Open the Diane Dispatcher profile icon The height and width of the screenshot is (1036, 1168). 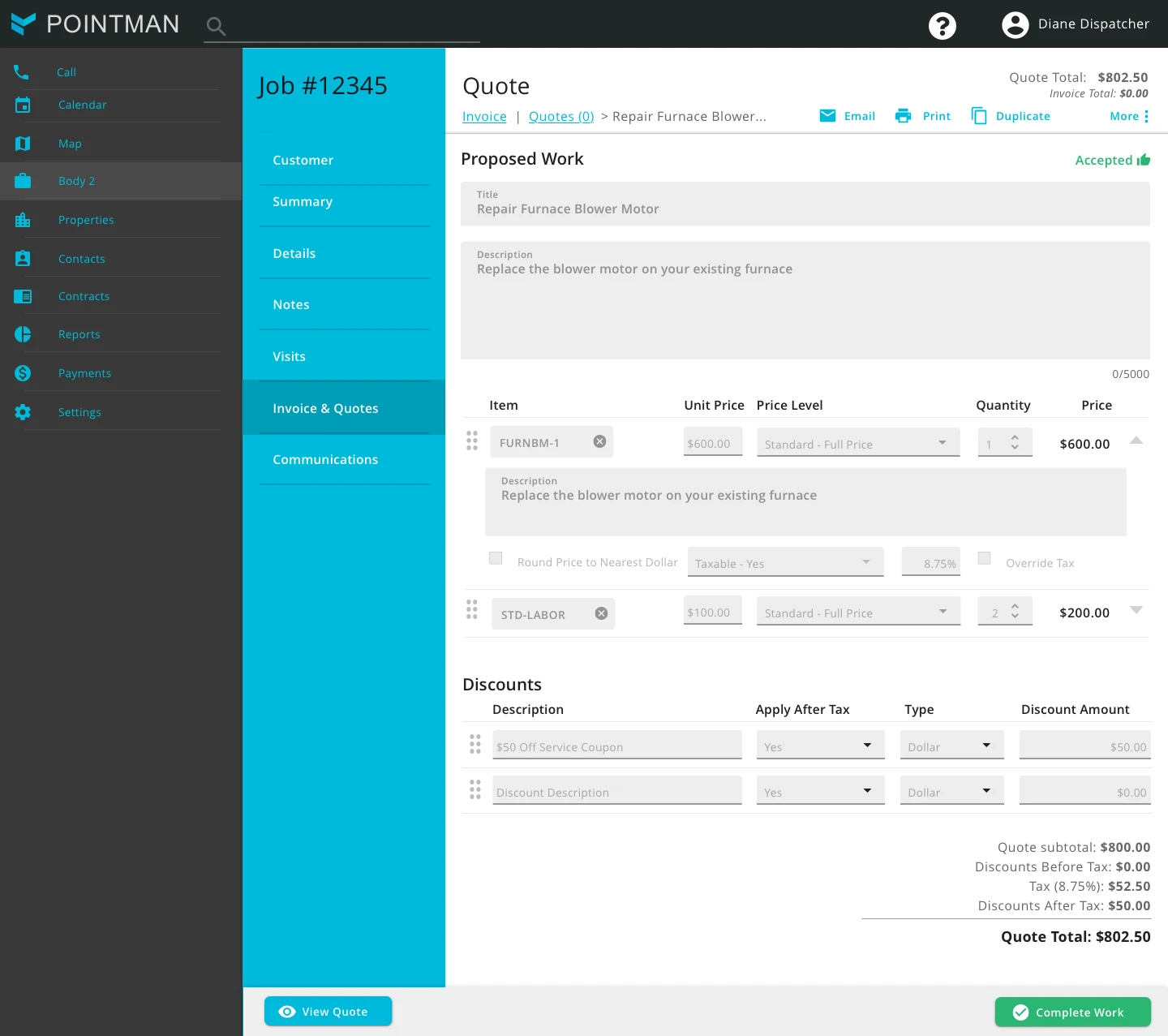coord(1015,25)
